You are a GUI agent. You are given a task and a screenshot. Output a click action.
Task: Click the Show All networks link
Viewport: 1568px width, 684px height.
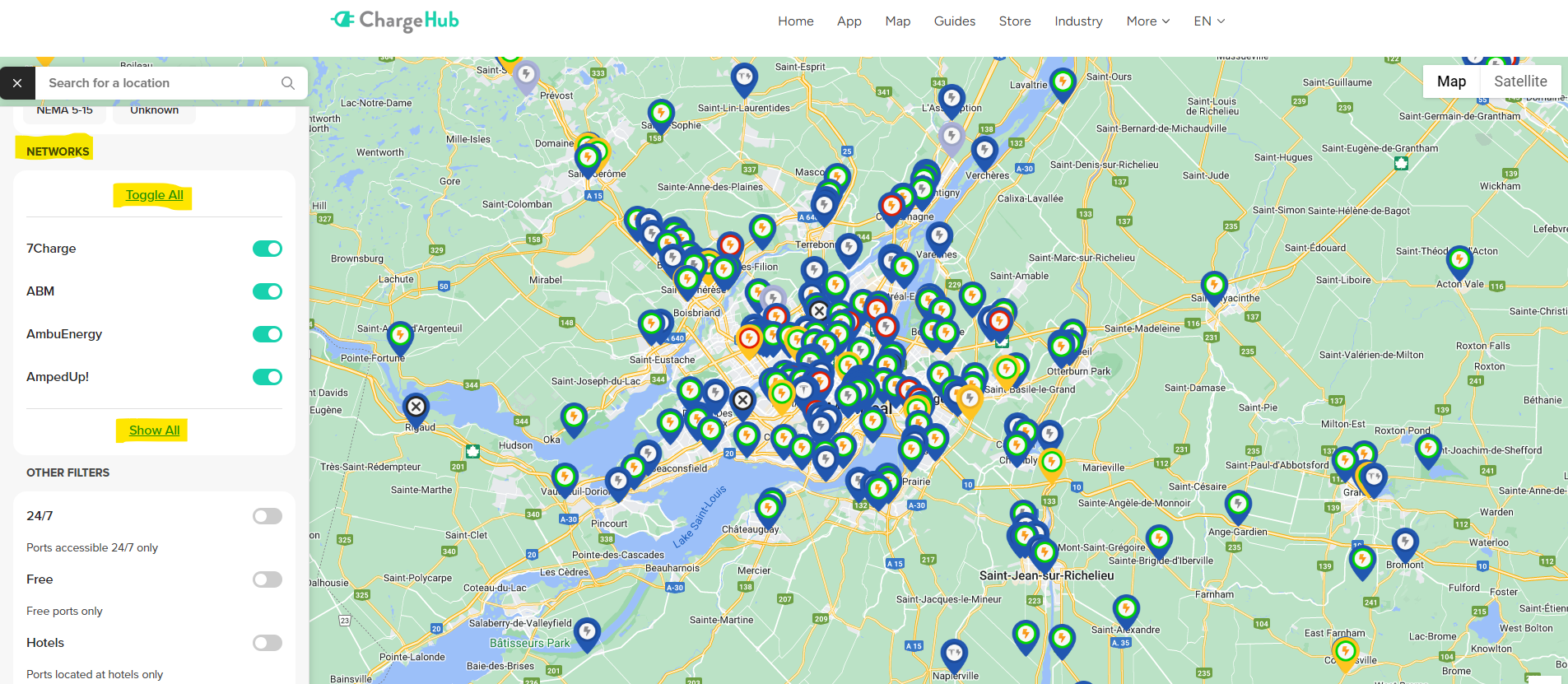tap(154, 430)
